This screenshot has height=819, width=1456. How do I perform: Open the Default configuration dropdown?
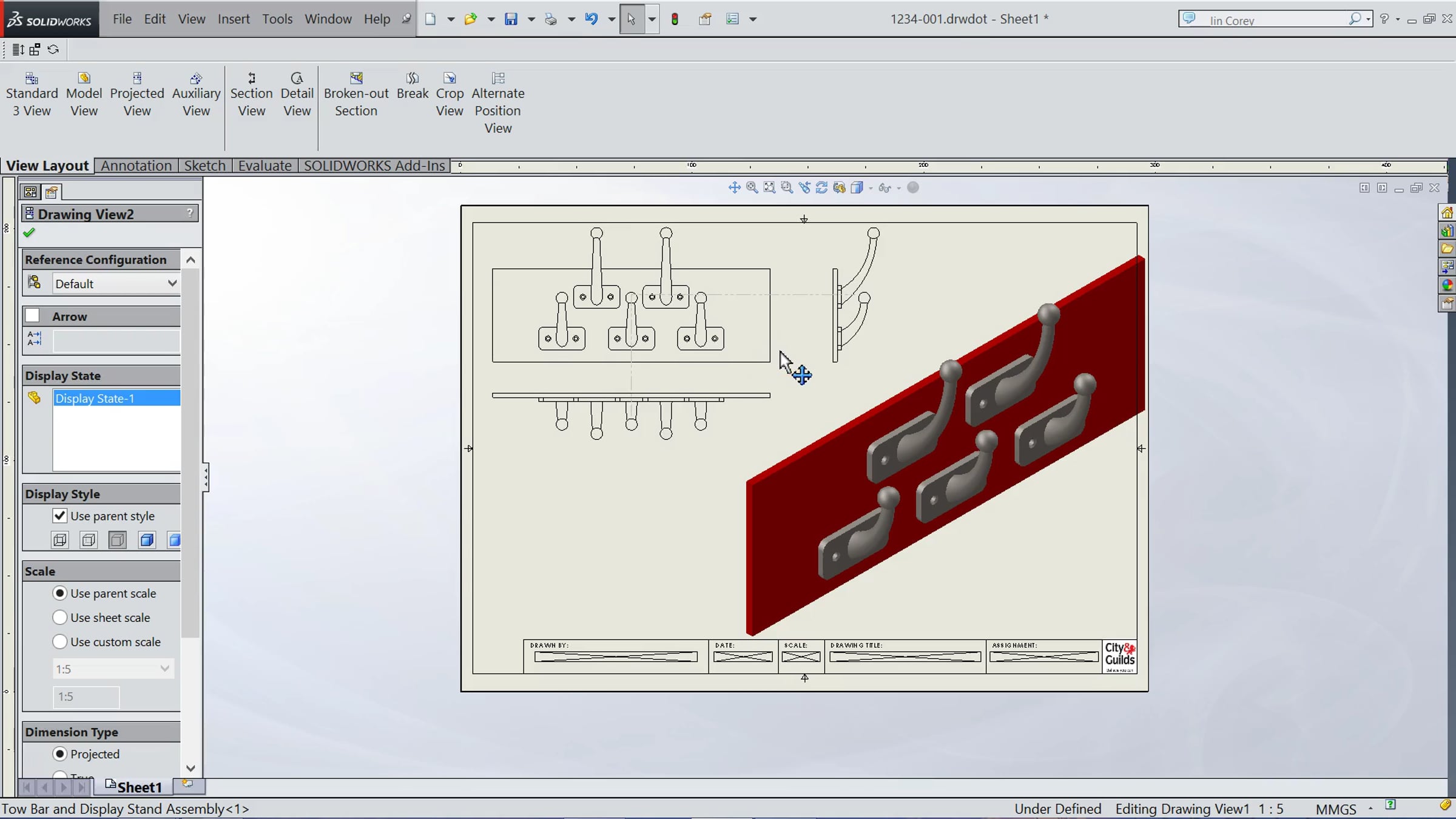point(115,283)
